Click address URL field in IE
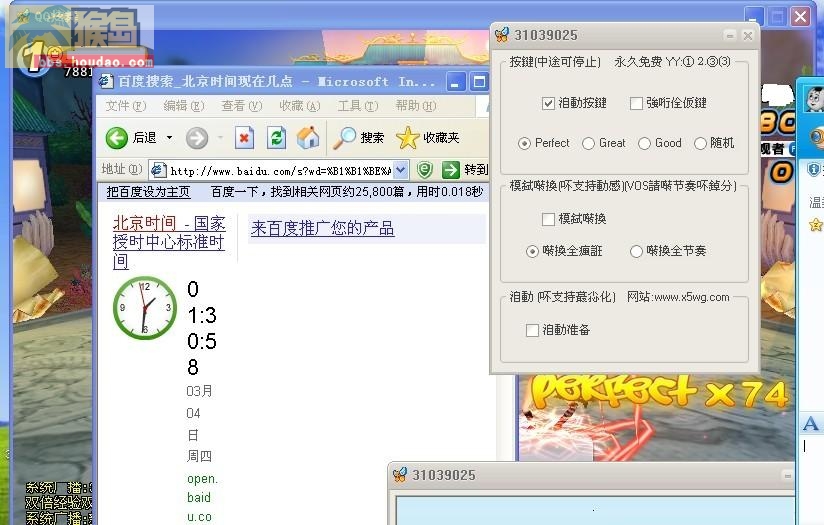The width and height of the screenshot is (824, 525). click(x=281, y=170)
